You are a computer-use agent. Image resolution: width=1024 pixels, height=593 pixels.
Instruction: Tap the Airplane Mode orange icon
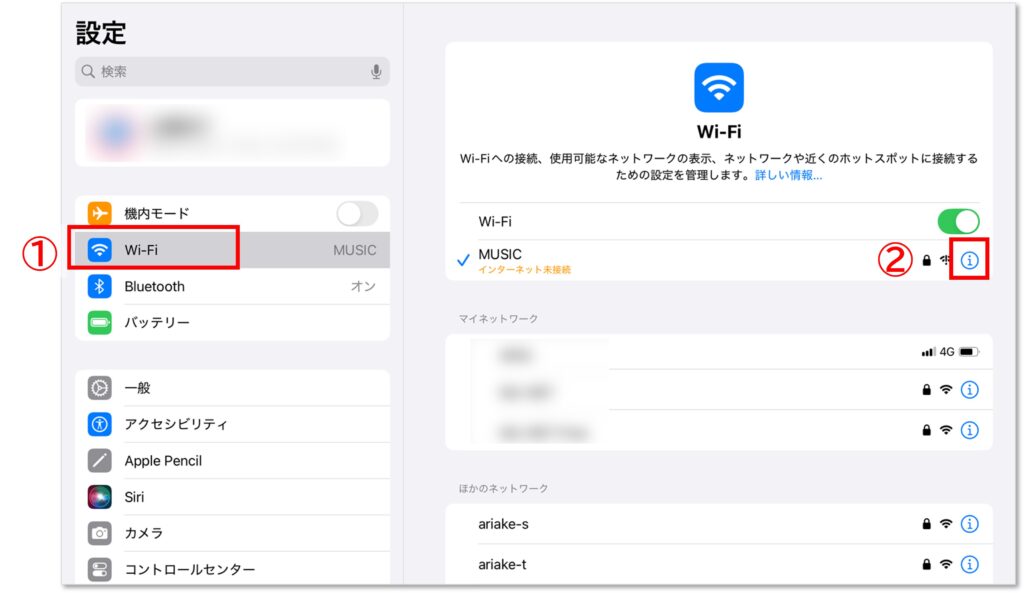99,213
